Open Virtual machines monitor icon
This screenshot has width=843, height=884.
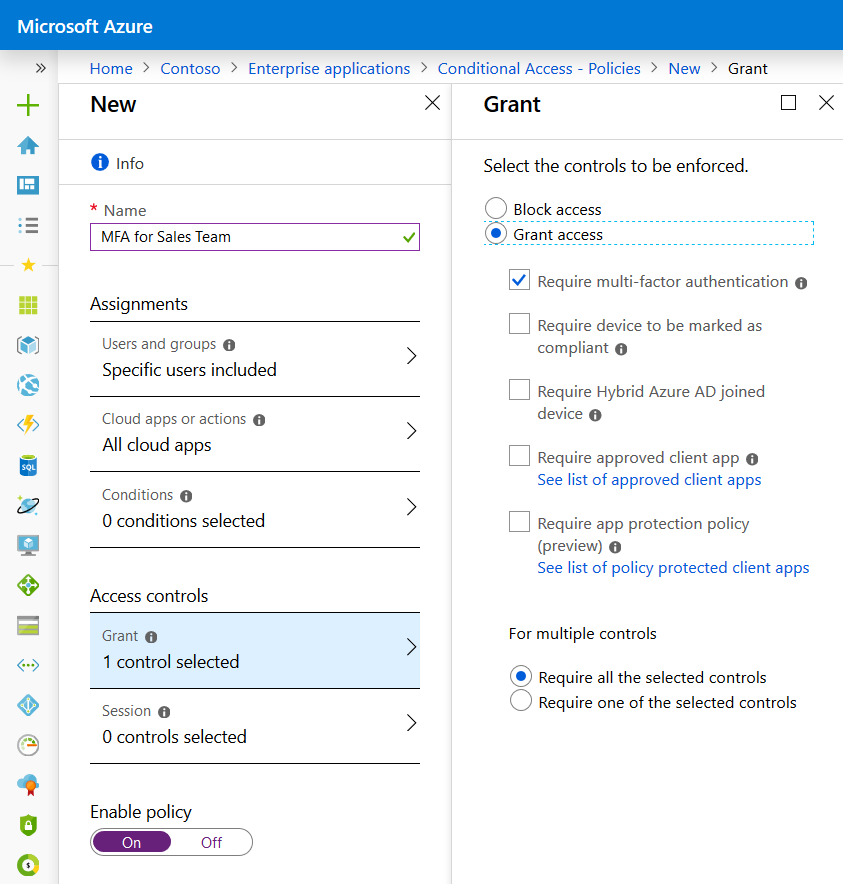[x=28, y=545]
